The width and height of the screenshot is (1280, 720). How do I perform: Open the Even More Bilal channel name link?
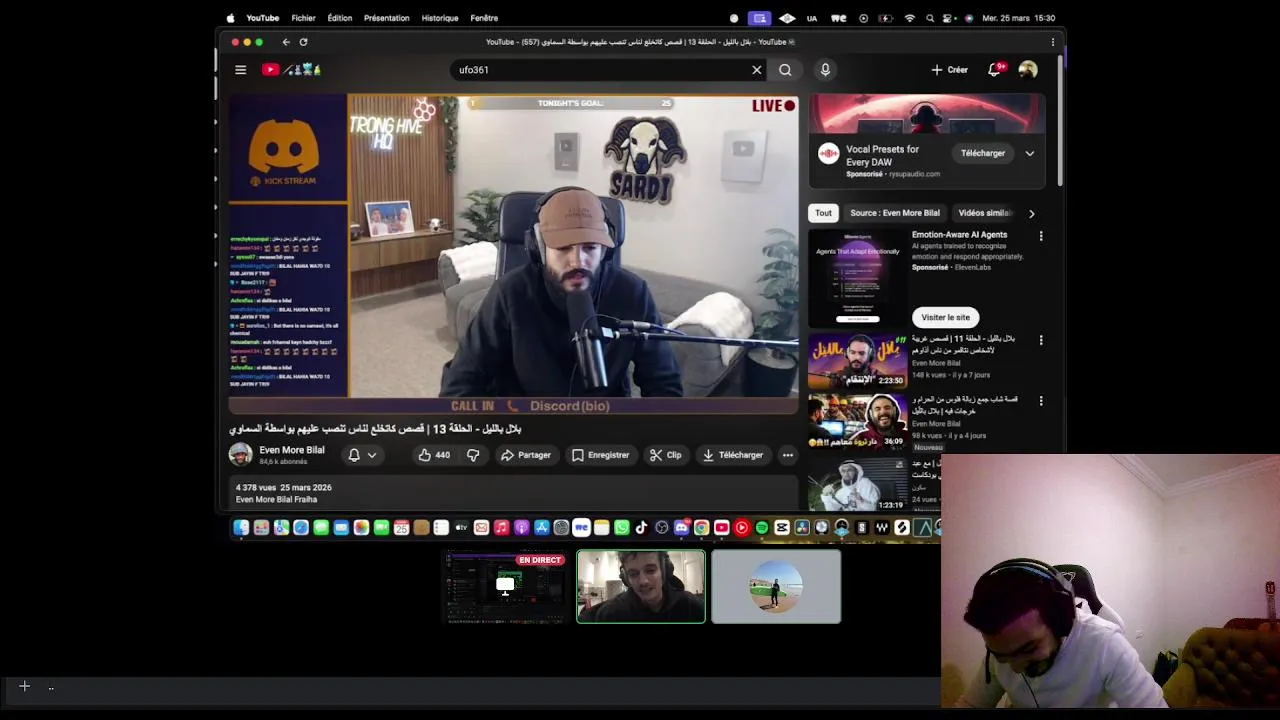(x=292, y=450)
